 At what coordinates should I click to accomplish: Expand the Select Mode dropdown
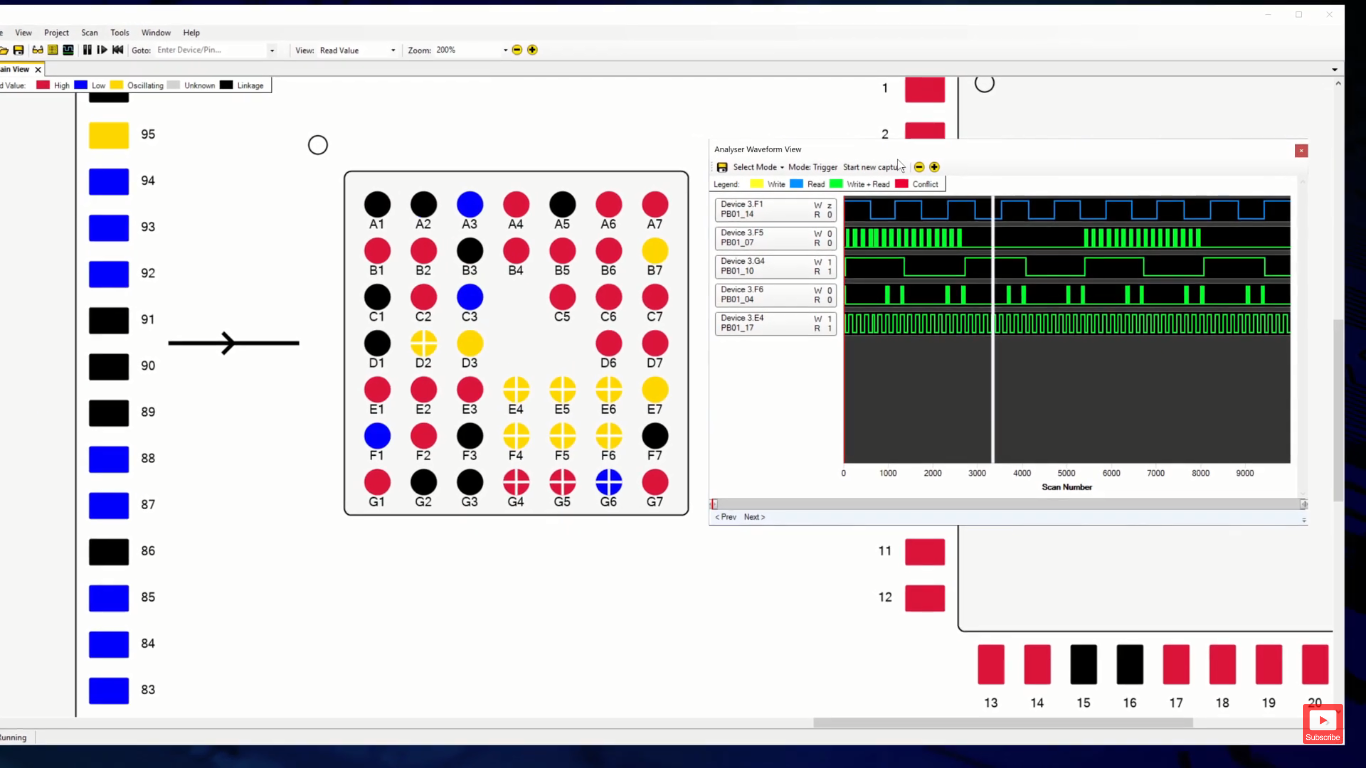click(758, 167)
